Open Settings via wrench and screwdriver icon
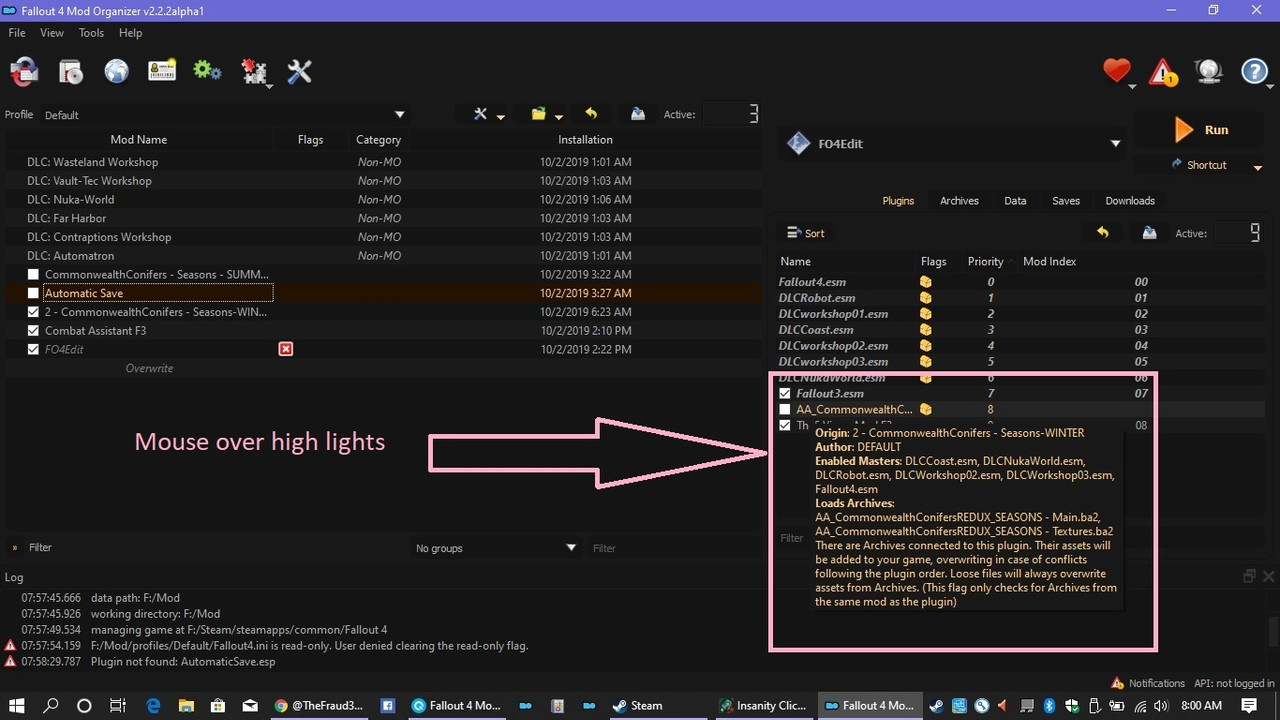Viewport: 1280px width, 720px height. [x=300, y=71]
